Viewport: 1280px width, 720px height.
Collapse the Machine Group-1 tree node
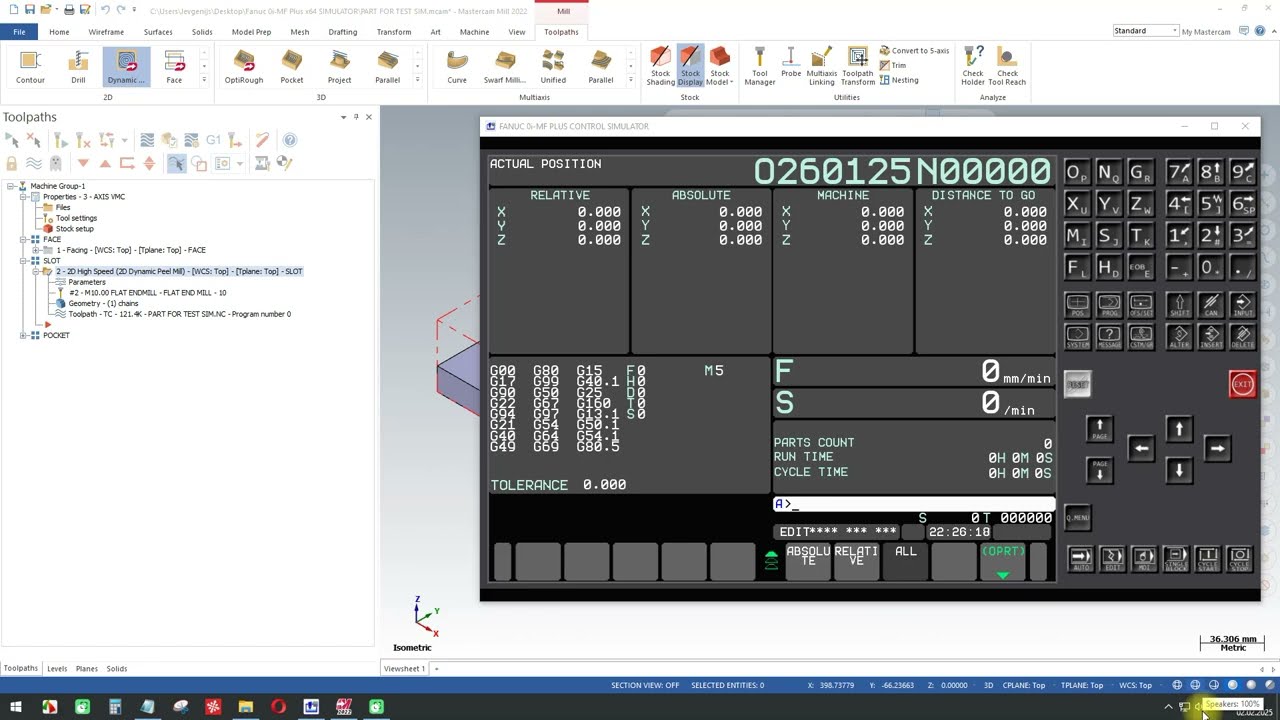click(10, 186)
